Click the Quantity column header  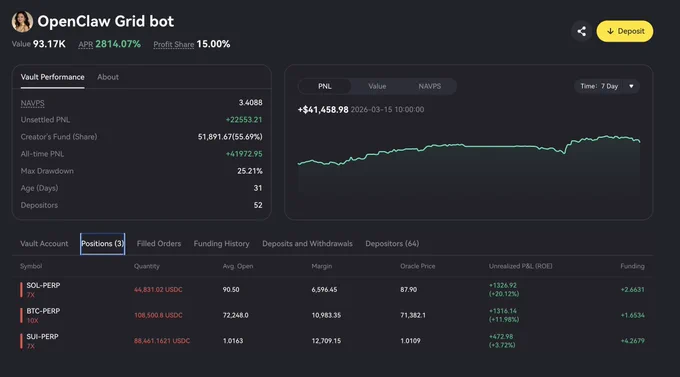147,266
